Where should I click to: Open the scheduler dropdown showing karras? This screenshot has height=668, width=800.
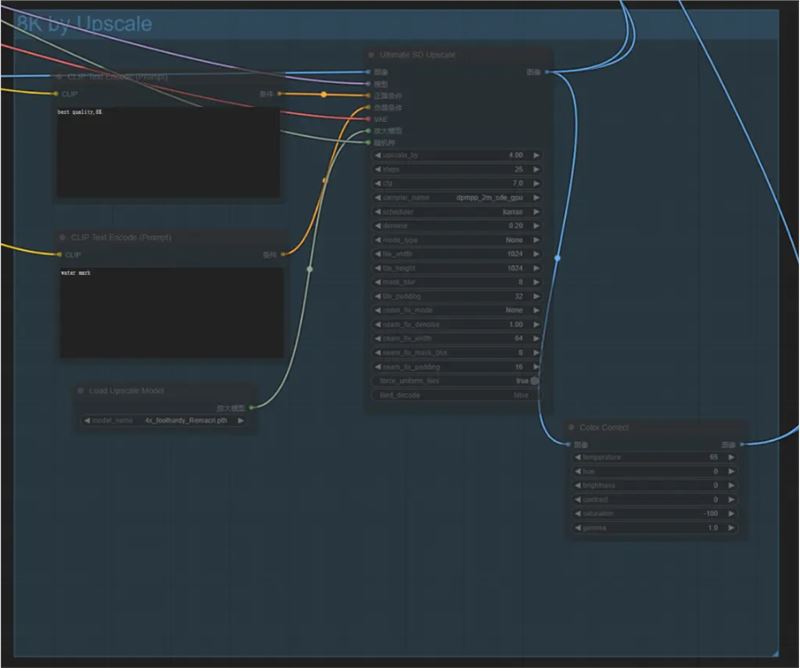tap(456, 212)
